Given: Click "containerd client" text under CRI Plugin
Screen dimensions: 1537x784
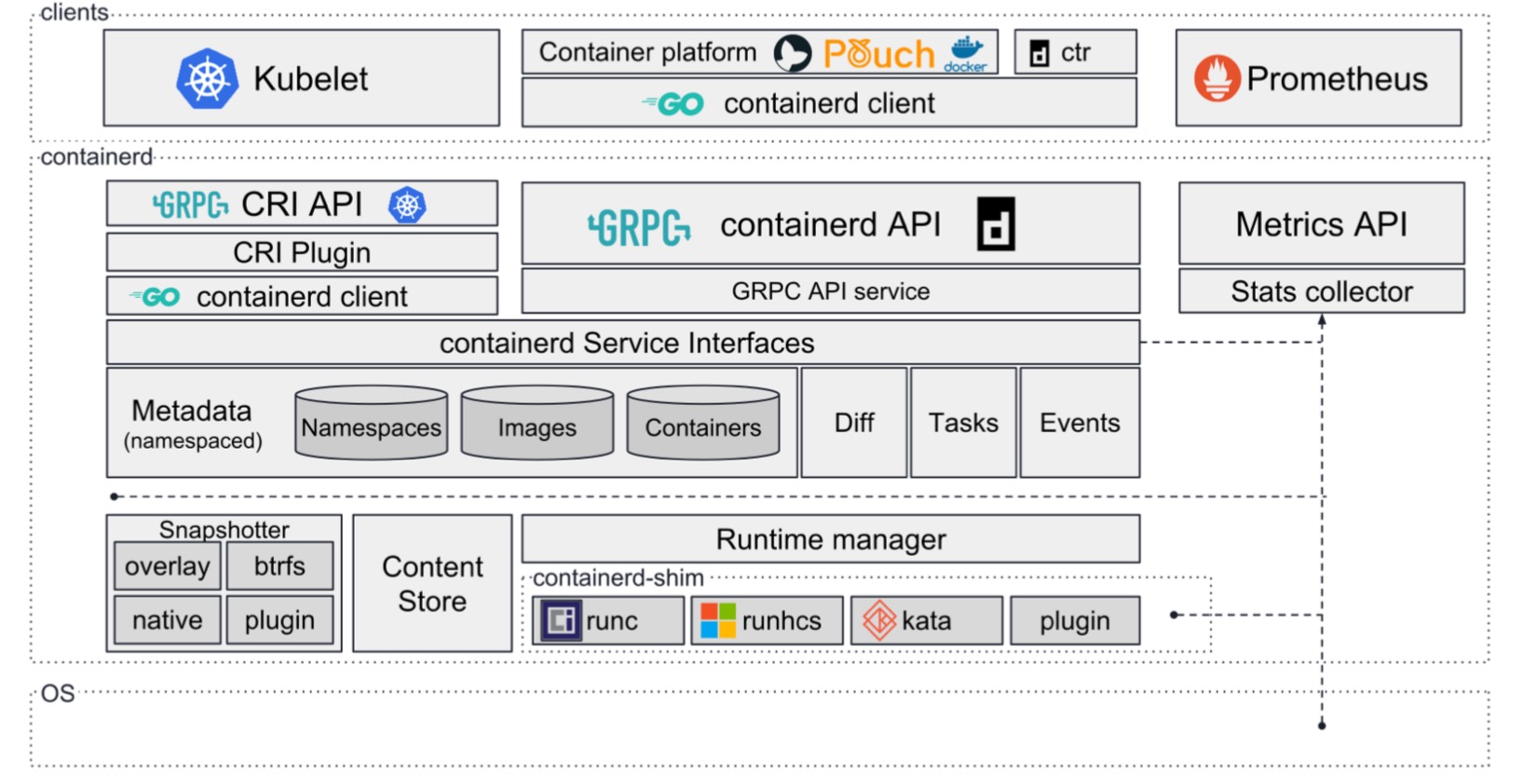Looking at the screenshot, I should point(302,296).
